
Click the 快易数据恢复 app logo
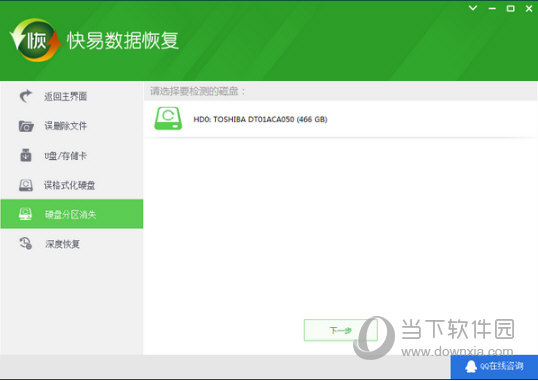click(35, 40)
